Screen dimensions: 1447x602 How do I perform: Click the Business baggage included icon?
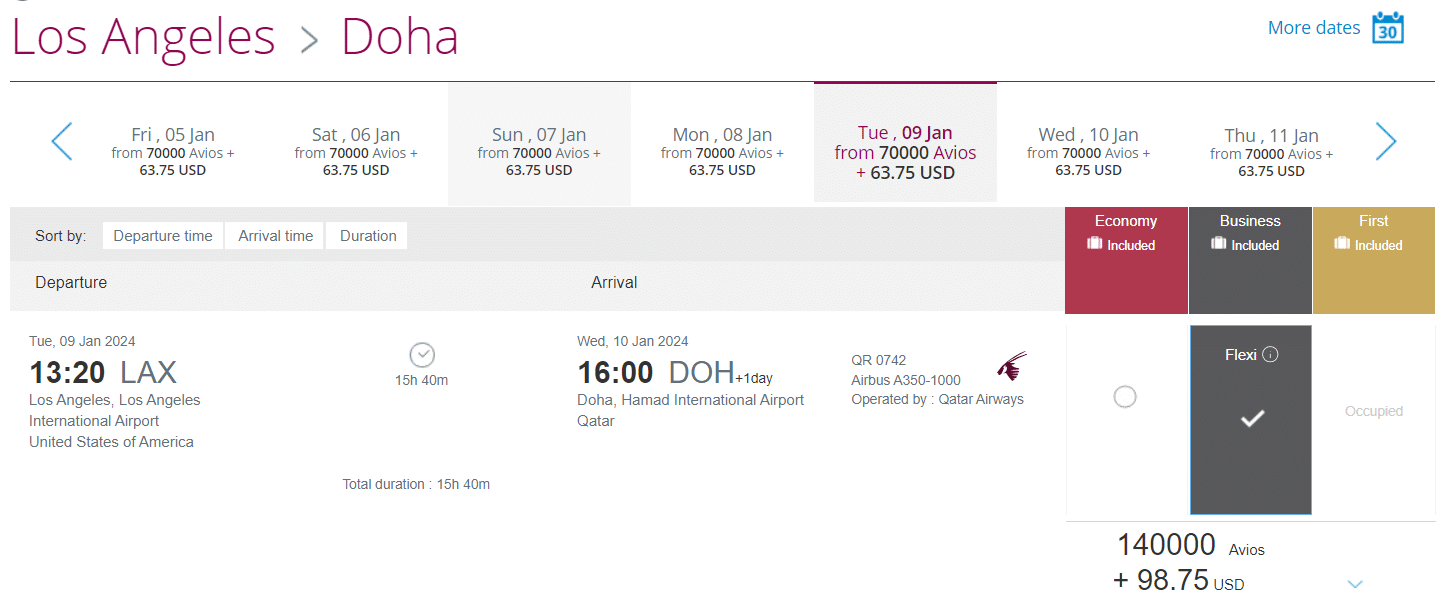1218,245
